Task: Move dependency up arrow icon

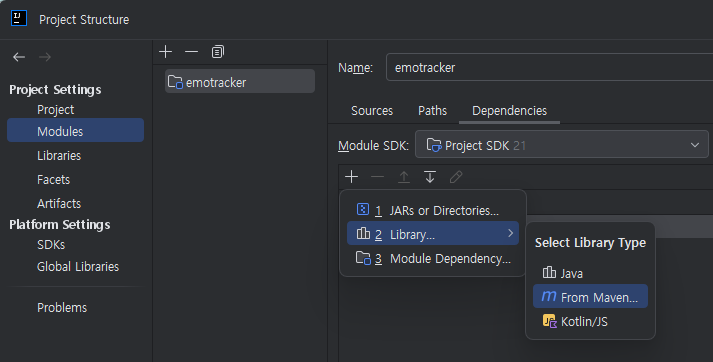Action: click(404, 177)
